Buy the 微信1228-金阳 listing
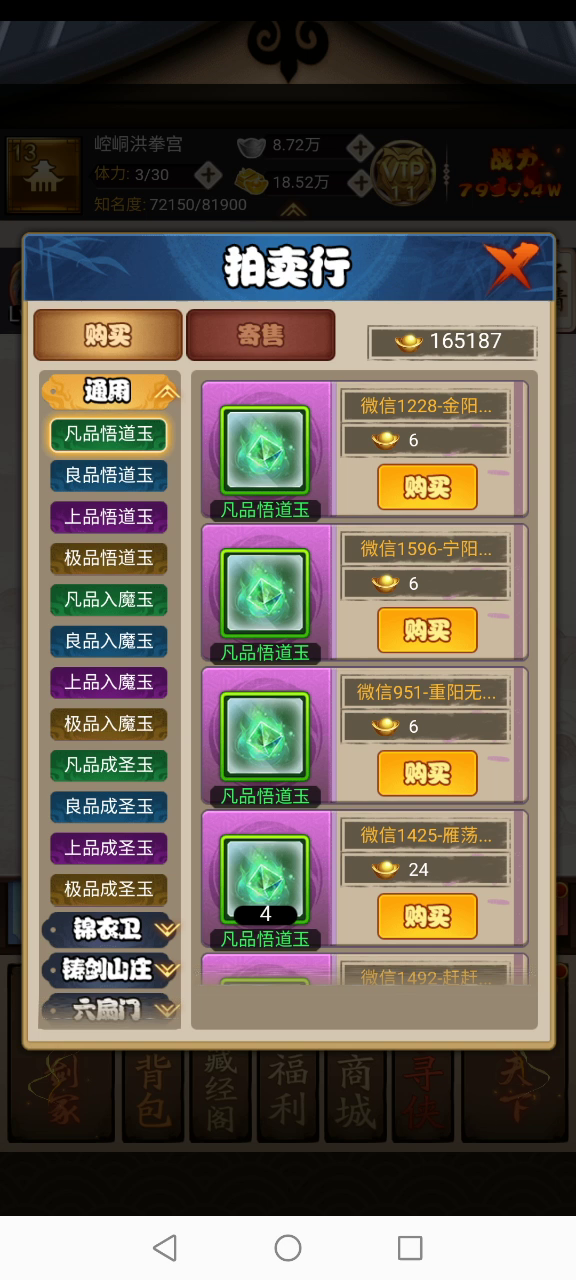 pos(427,487)
